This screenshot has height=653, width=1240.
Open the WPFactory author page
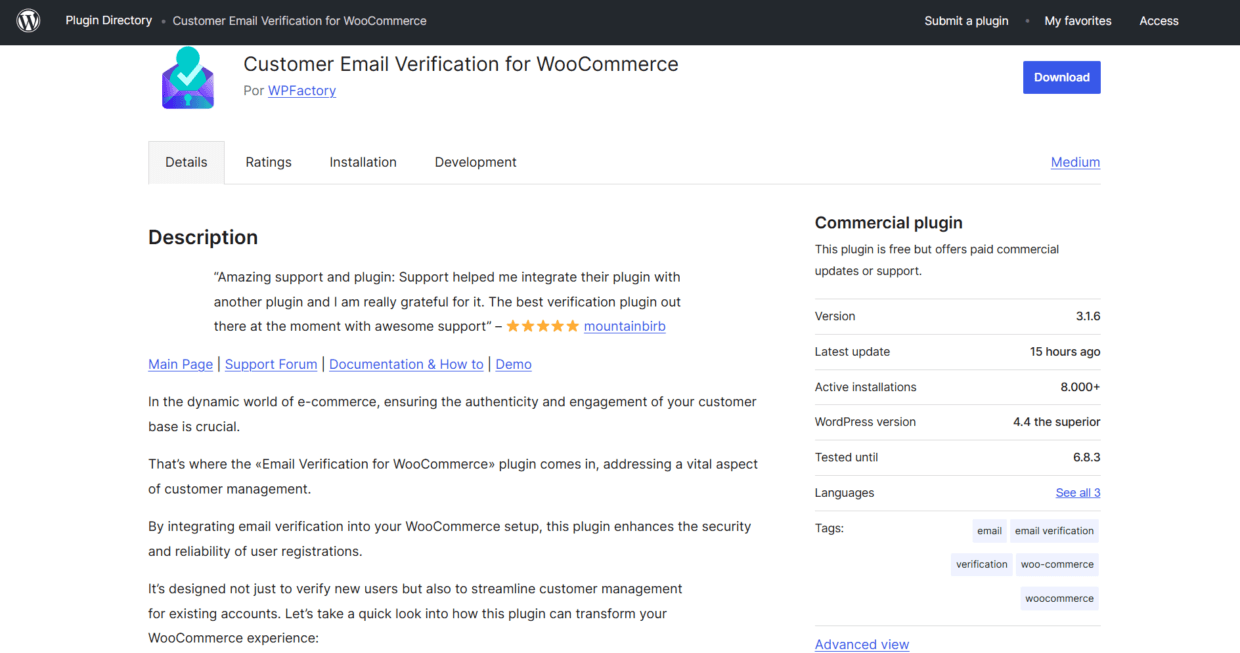[x=301, y=90]
